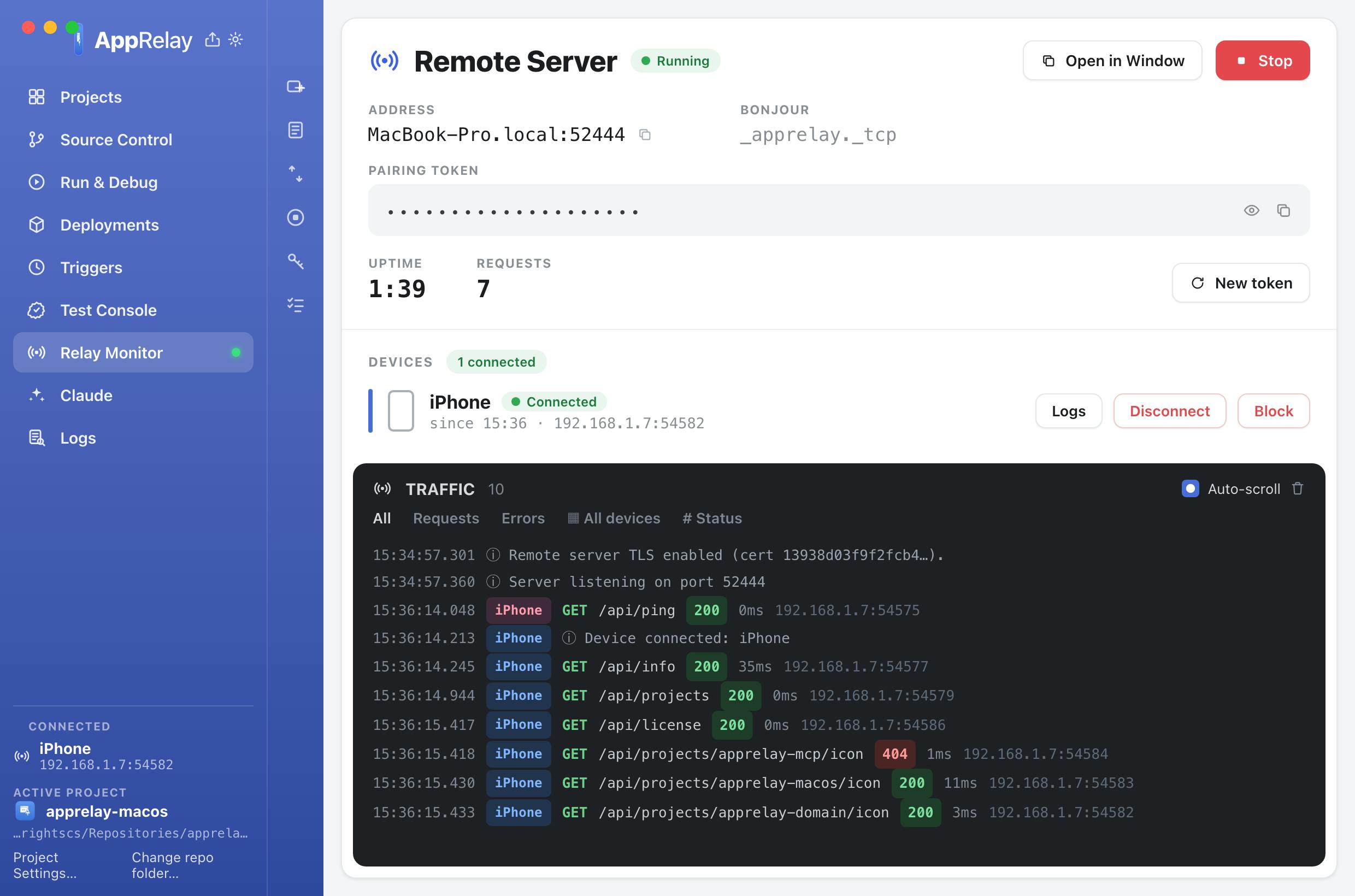Reveal the pairing token with eye icon

(x=1252, y=210)
